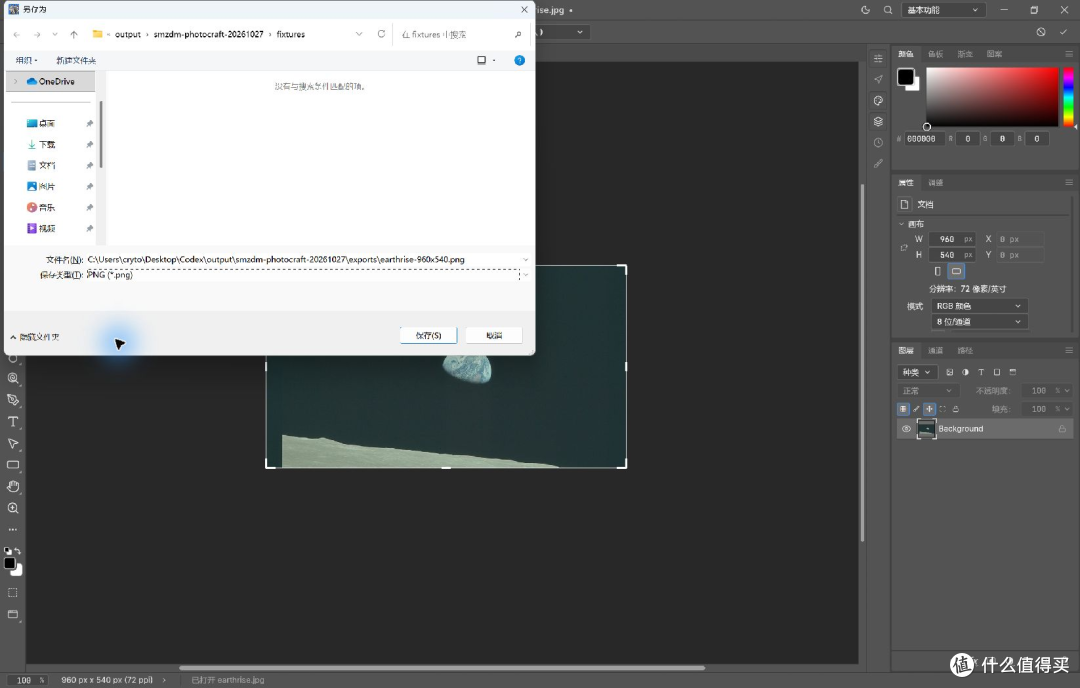Select the Zoom tool in left toolbar

tap(12, 508)
